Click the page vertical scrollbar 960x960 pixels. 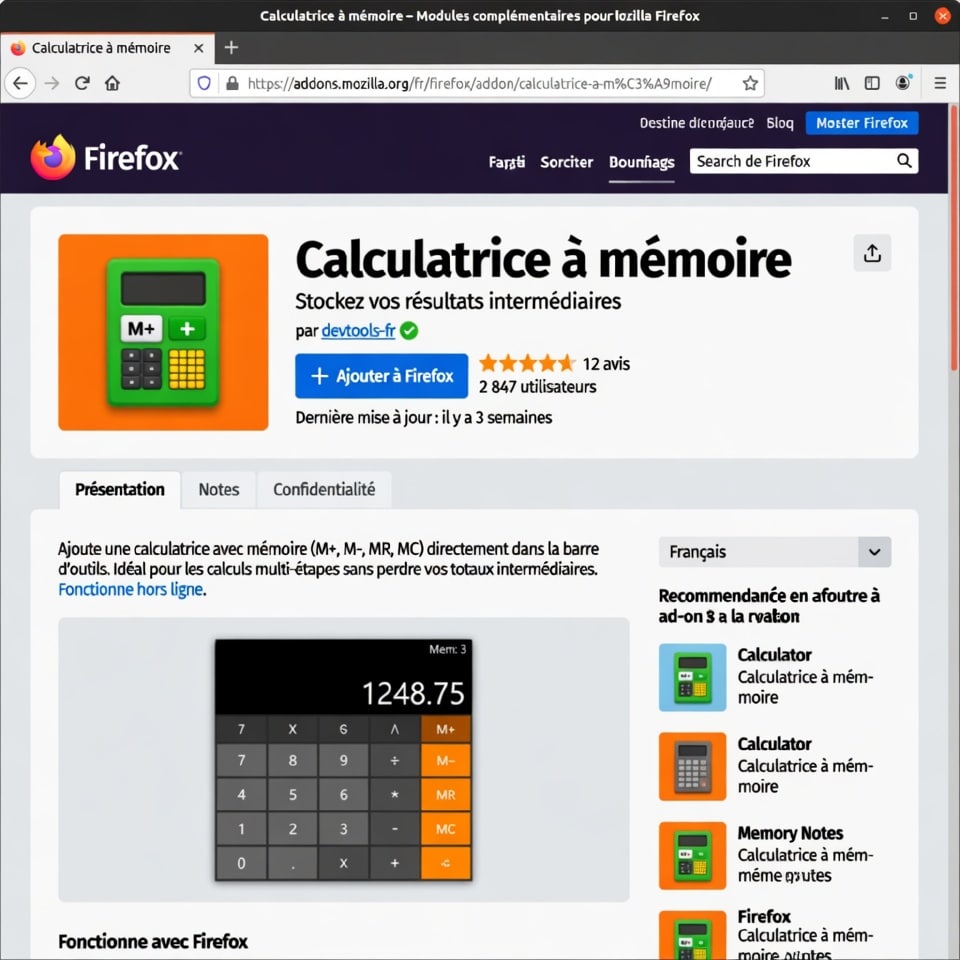point(953,238)
